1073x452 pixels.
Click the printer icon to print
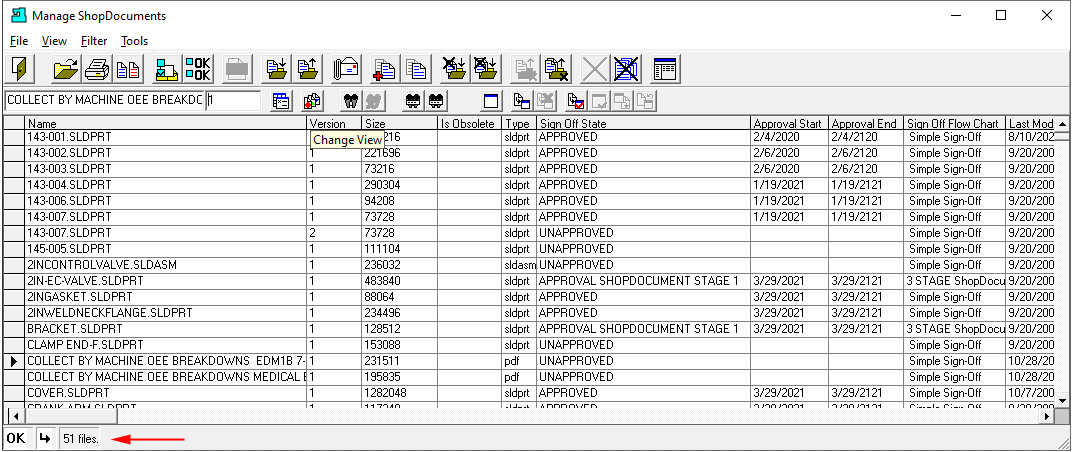coord(96,68)
